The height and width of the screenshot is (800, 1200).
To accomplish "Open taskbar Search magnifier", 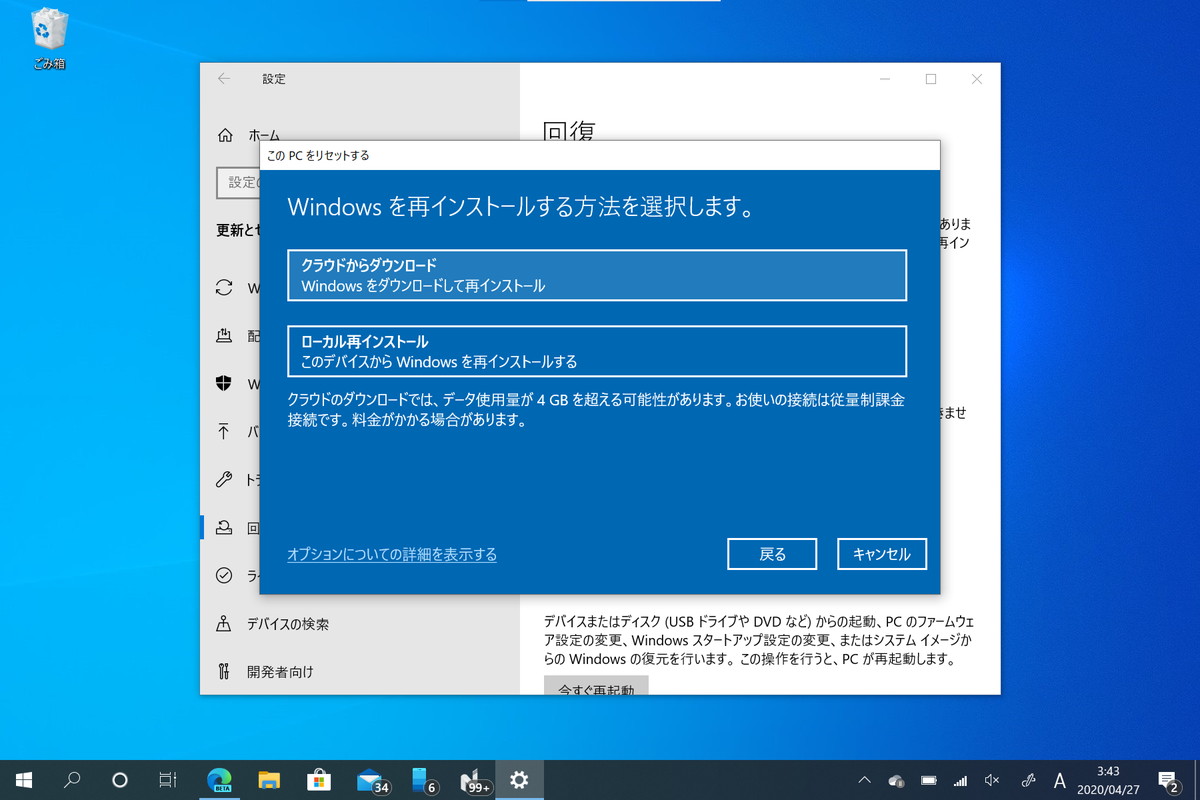I will (x=72, y=780).
